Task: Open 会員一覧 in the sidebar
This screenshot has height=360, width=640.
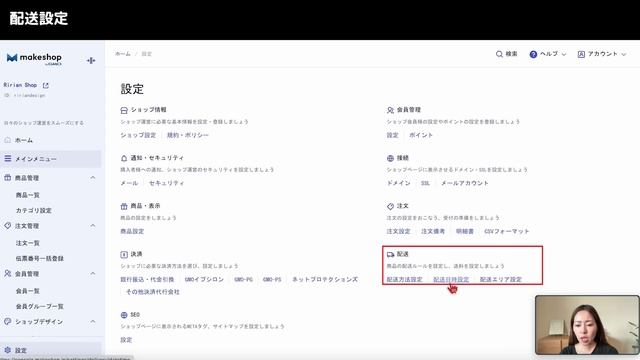Action: coord(28,291)
